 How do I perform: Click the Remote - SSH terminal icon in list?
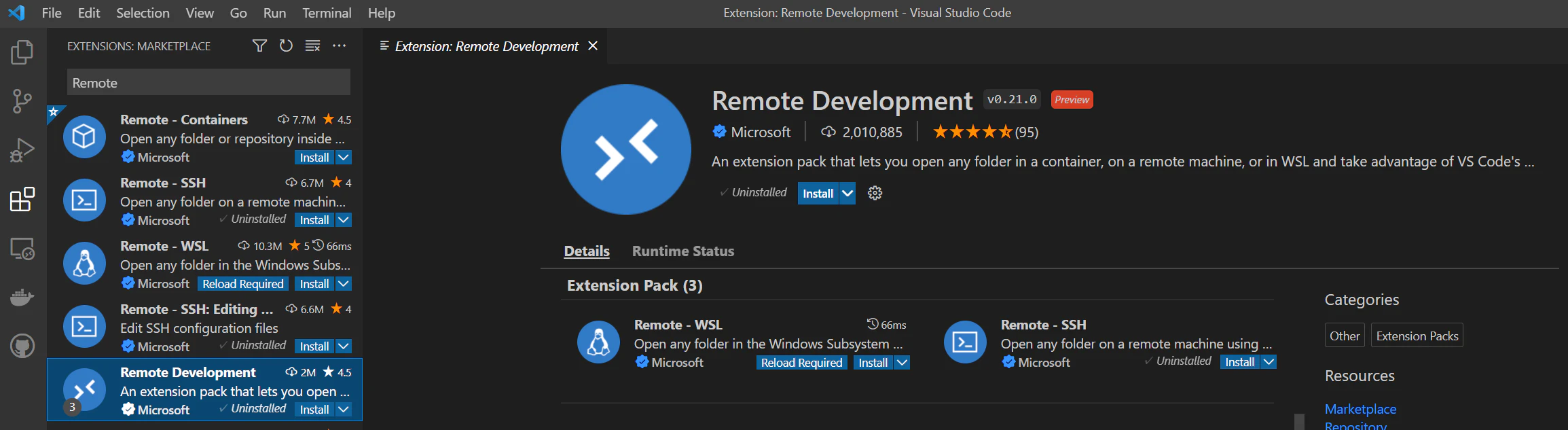click(84, 200)
